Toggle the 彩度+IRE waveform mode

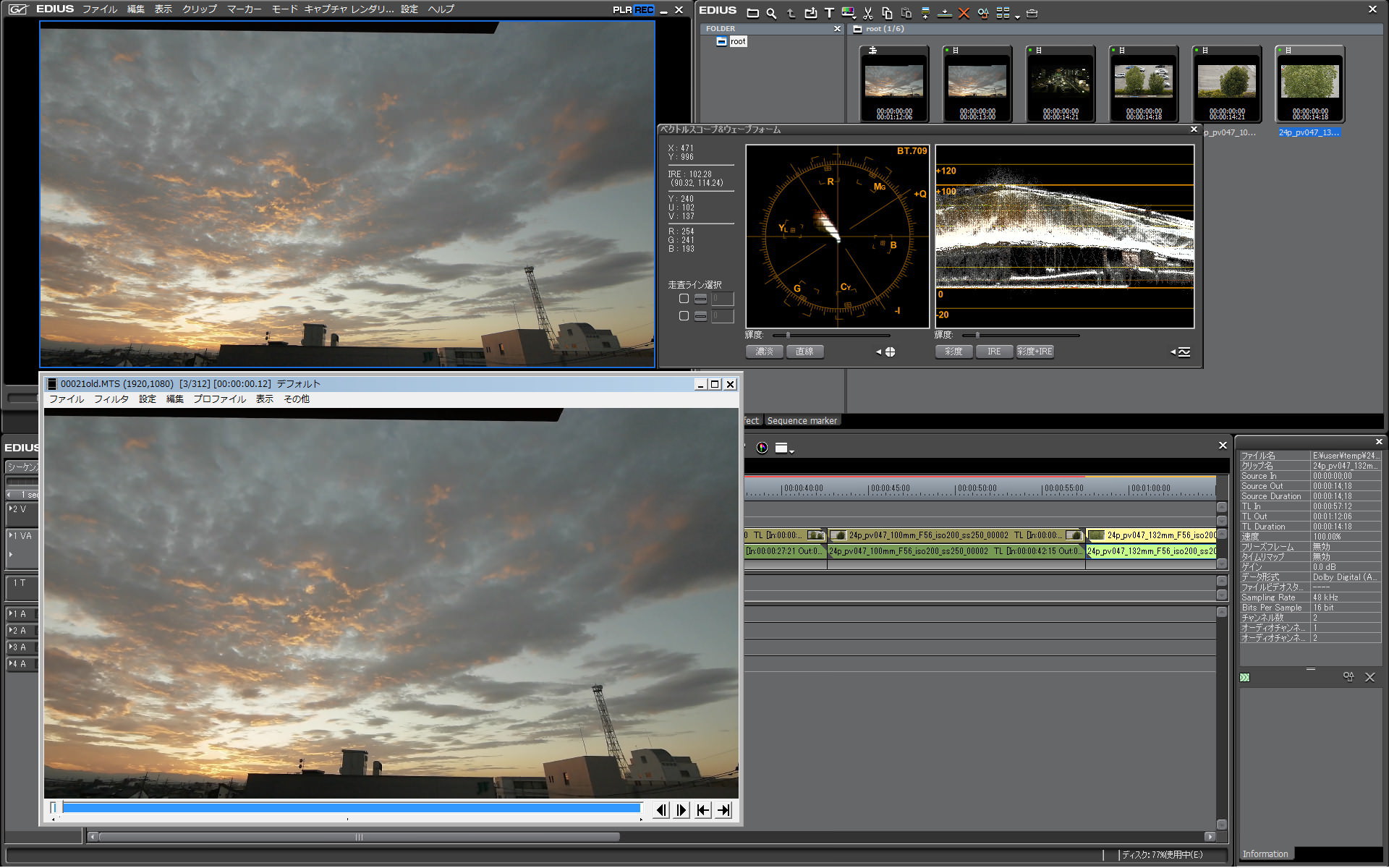click(x=1035, y=352)
